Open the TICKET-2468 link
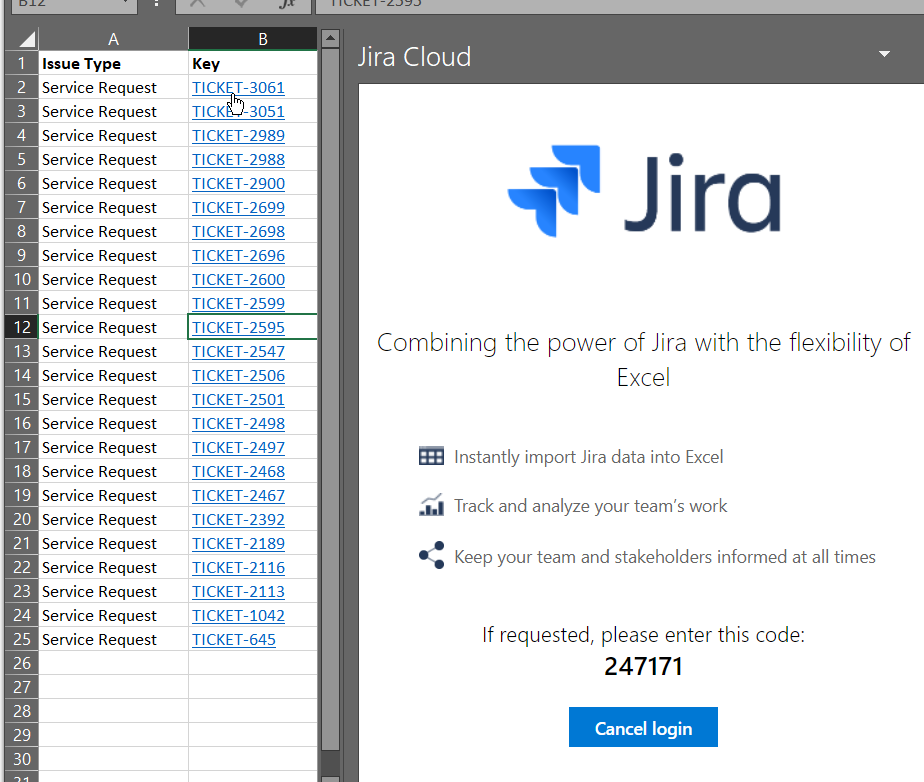The width and height of the screenshot is (924, 782). click(238, 471)
